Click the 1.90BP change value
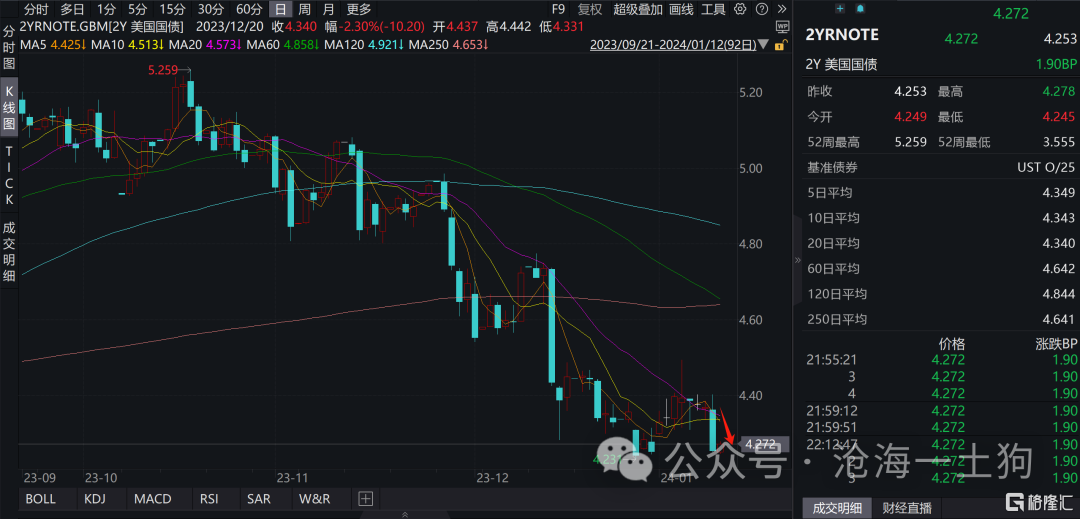The height and width of the screenshot is (519, 1080). click(1055, 65)
